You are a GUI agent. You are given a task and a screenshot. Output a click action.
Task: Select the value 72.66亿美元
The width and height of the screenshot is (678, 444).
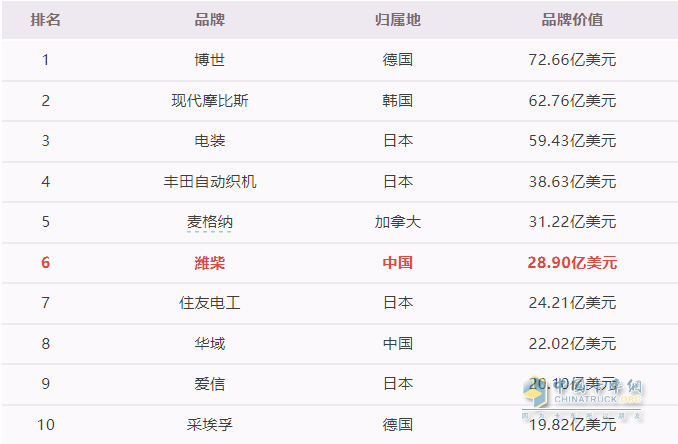572,60
